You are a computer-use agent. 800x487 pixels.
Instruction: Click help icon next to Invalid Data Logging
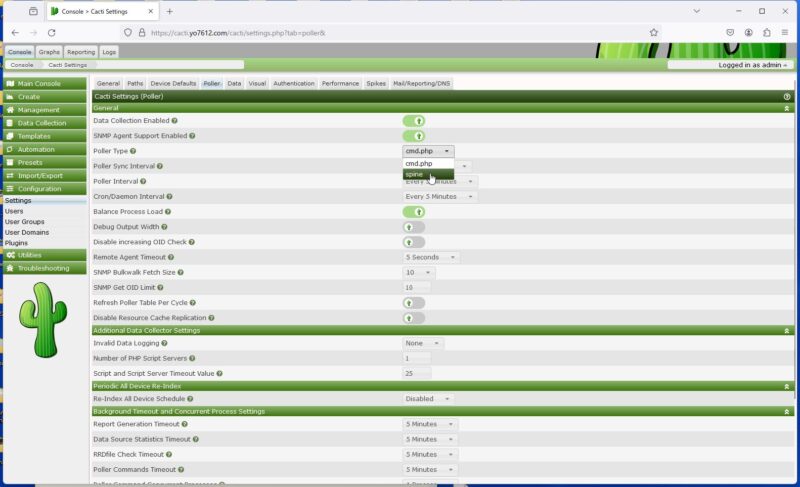click(x=164, y=344)
